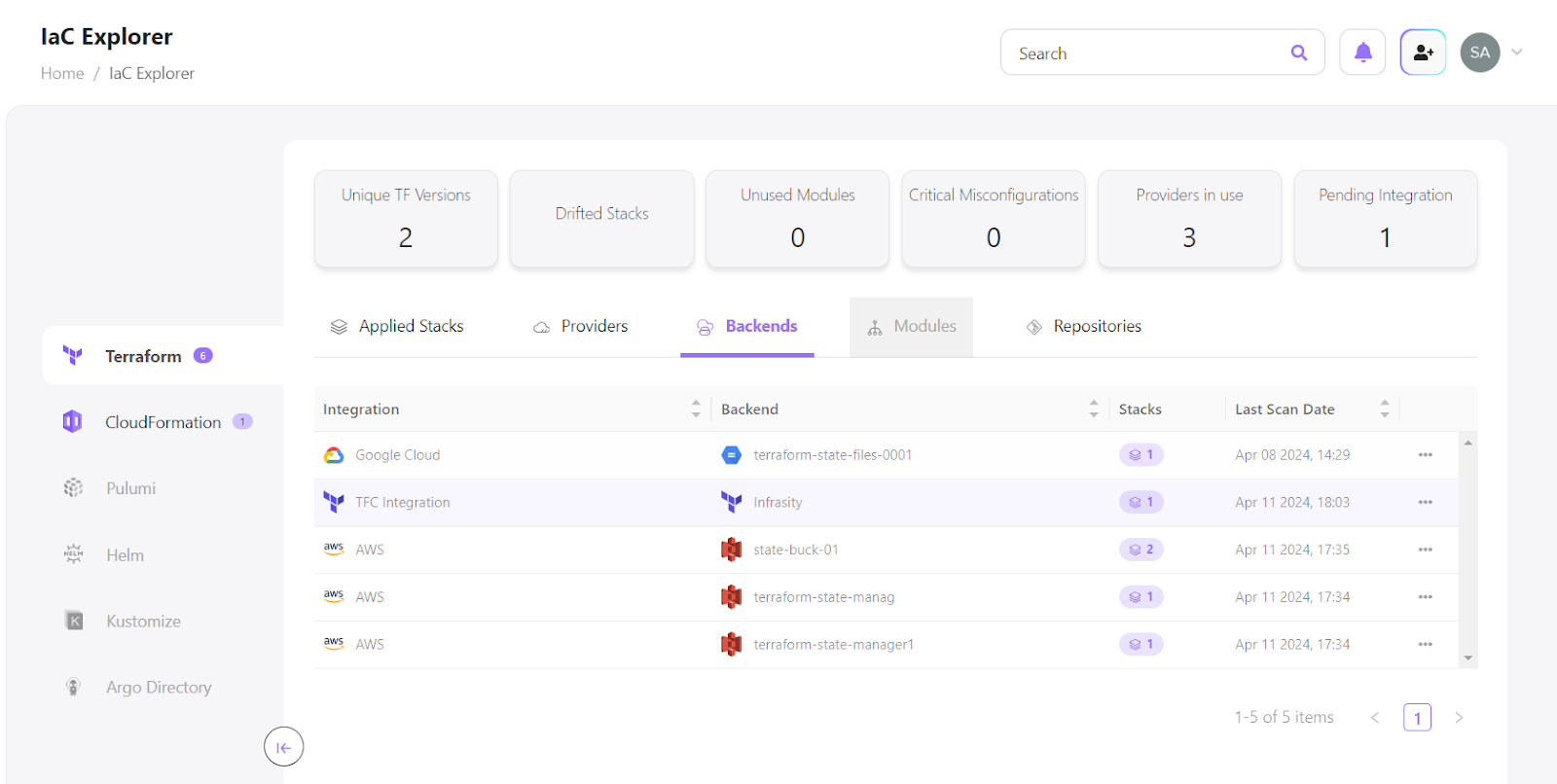The height and width of the screenshot is (784, 1557).
Task: Select Pulumi in the sidebar
Action: click(130, 488)
